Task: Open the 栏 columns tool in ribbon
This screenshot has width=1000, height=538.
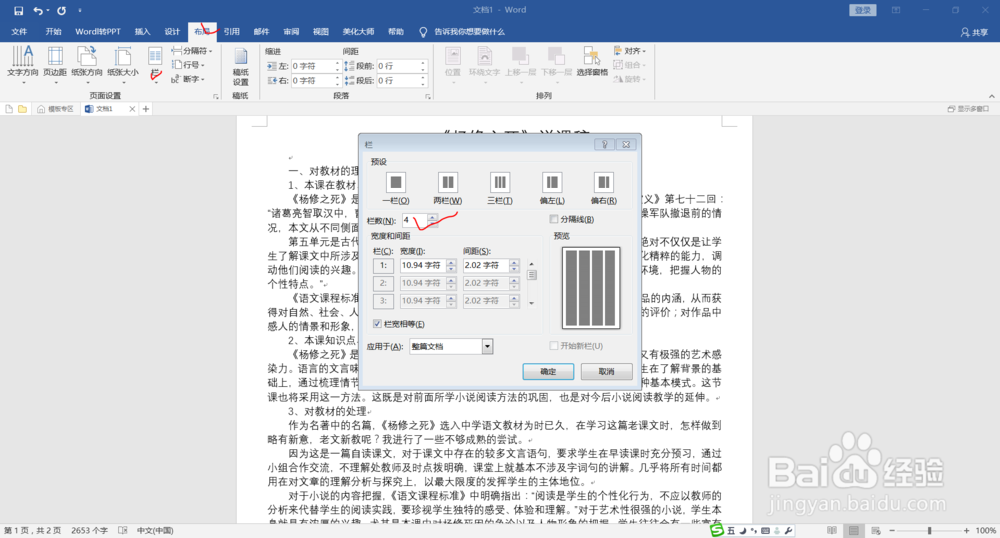Action: pyautogui.click(x=155, y=65)
